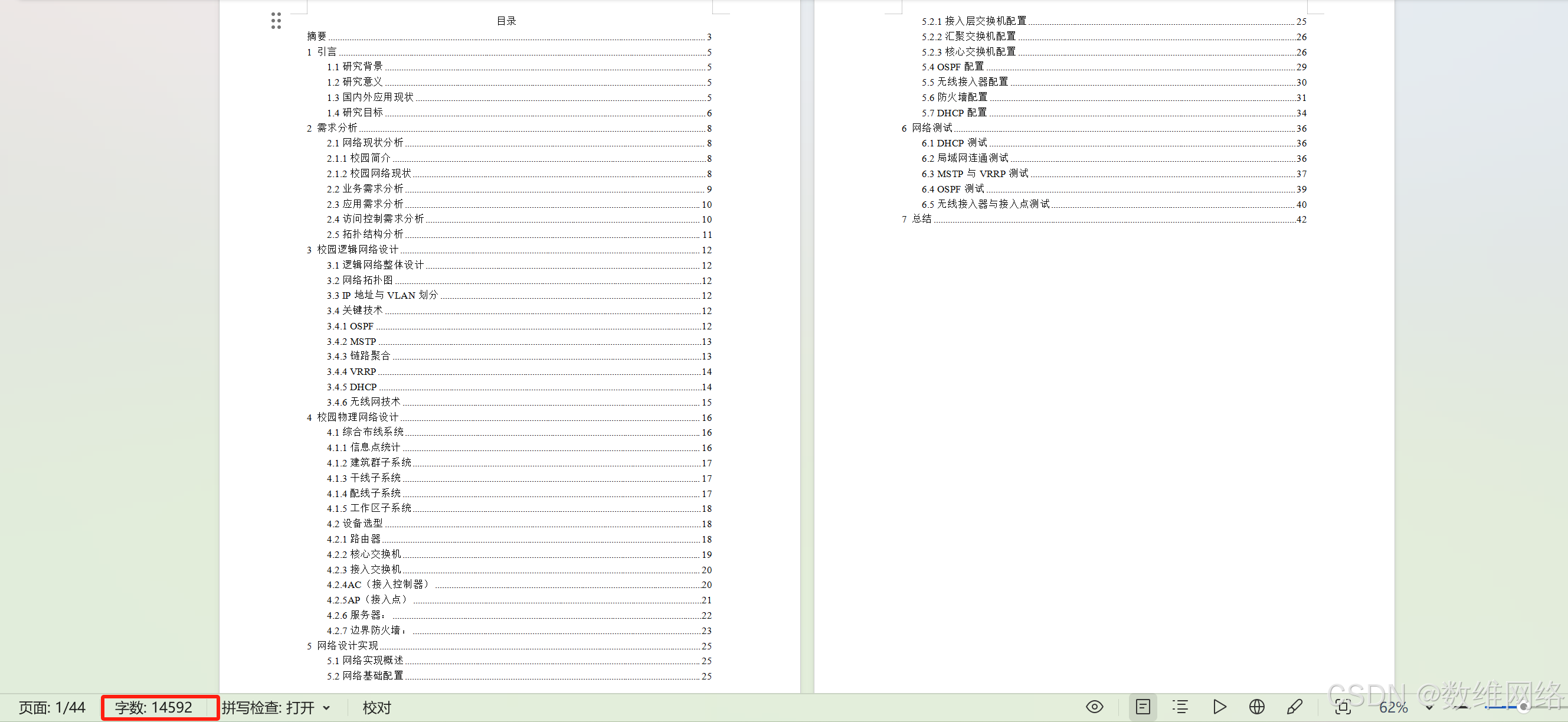The height and width of the screenshot is (722, 1568).
Task: Toggle eye protection mode icon
Action: click(1094, 707)
